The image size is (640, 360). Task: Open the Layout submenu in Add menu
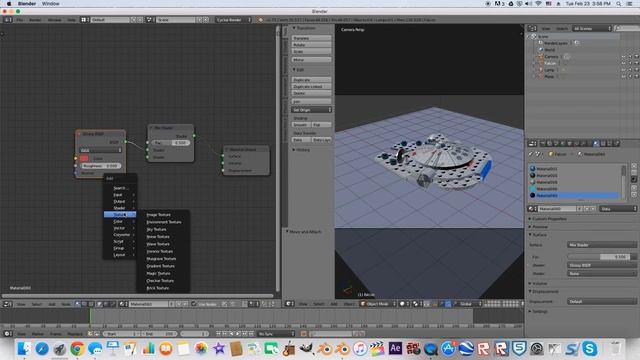(x=120, y=255)
